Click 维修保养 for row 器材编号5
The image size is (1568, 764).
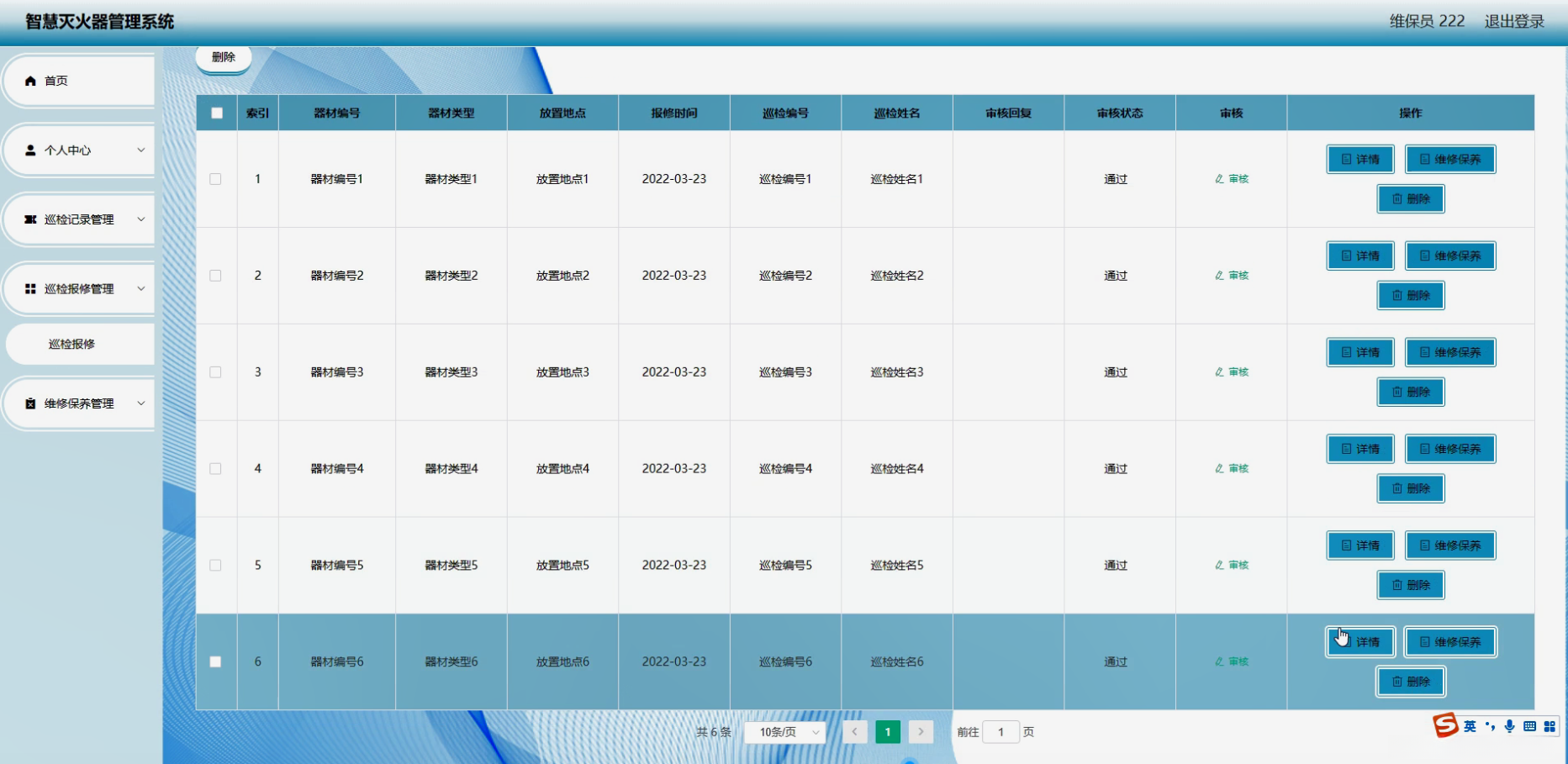pos(1450,546)
